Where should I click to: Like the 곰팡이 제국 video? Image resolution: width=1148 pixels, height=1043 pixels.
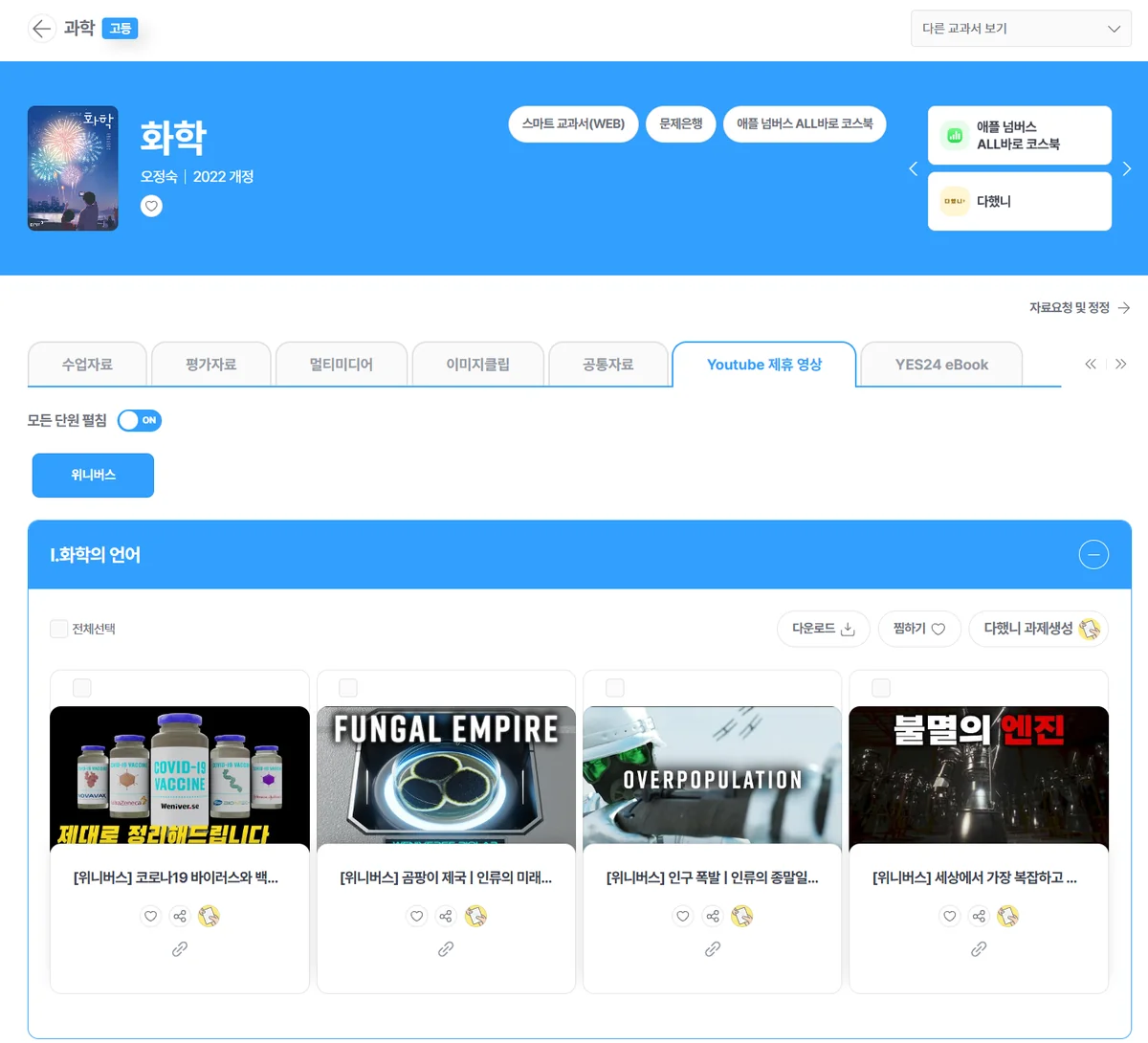pos(417,916)
